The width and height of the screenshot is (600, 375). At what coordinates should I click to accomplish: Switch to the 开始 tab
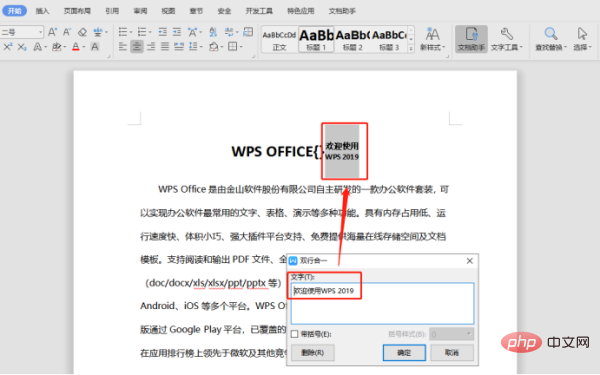tap(15, 11)
